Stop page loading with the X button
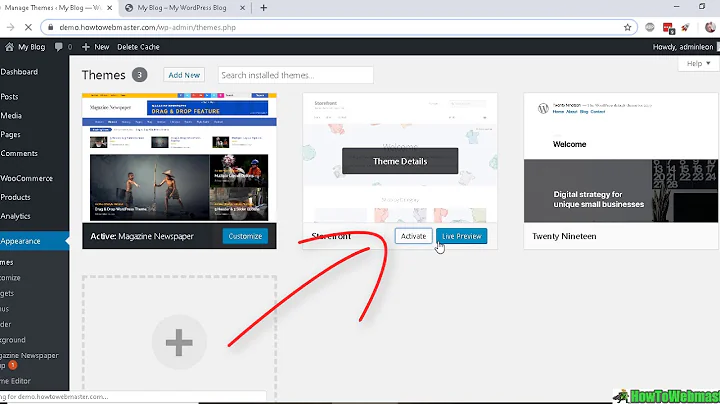 28,28
